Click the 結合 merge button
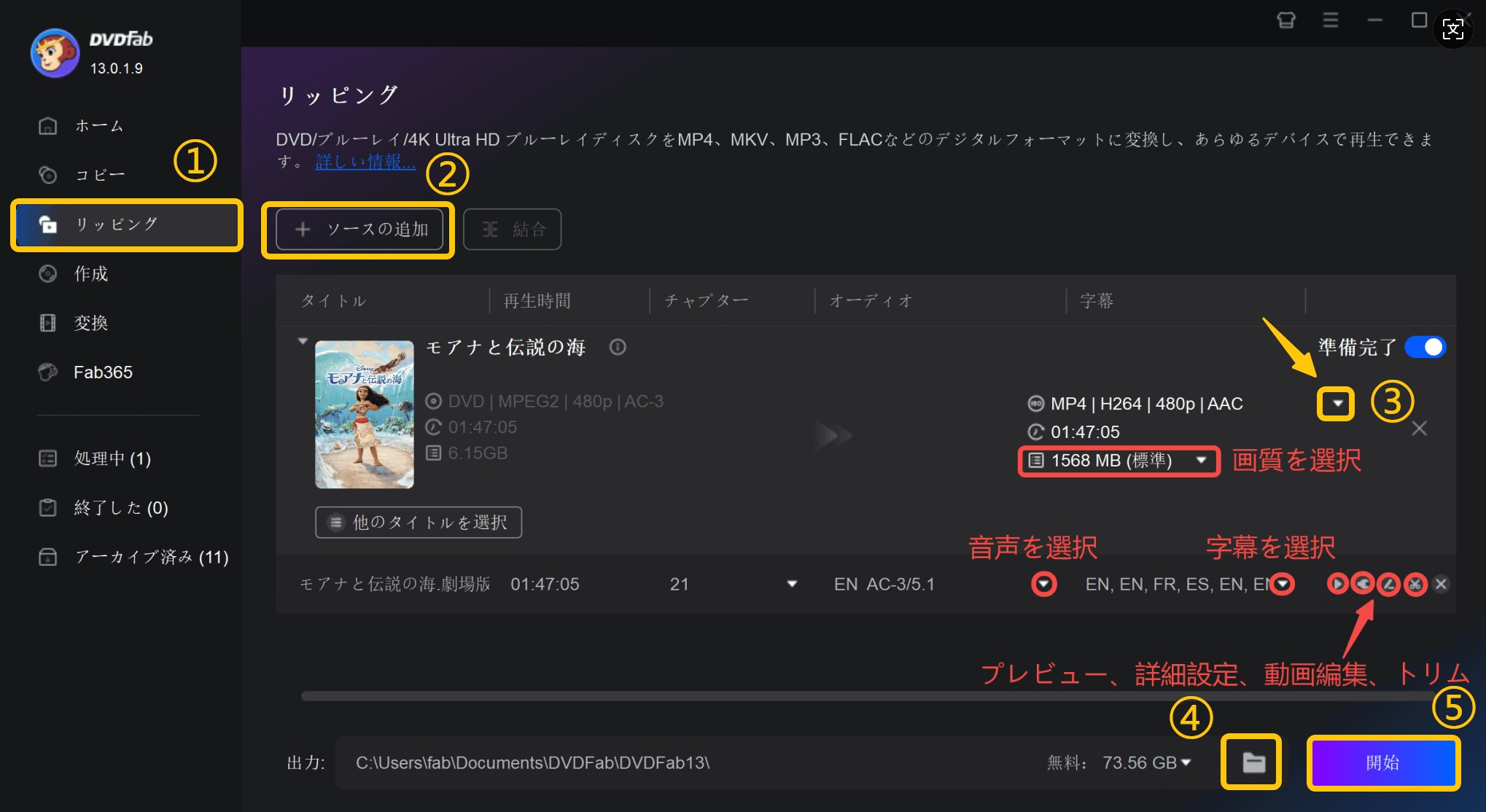1486x812 pixels. tap(513, 230)
